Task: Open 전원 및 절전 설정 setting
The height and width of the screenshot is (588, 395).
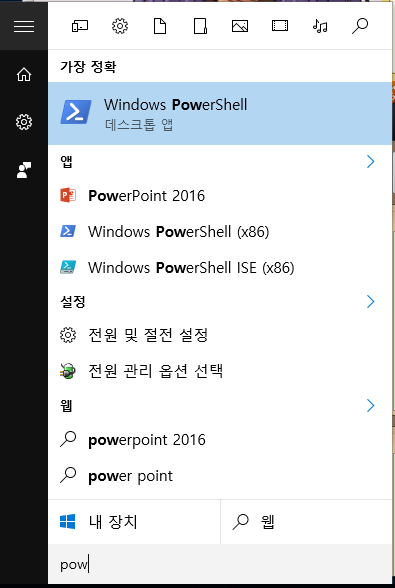Action: [x=220, y=335]
